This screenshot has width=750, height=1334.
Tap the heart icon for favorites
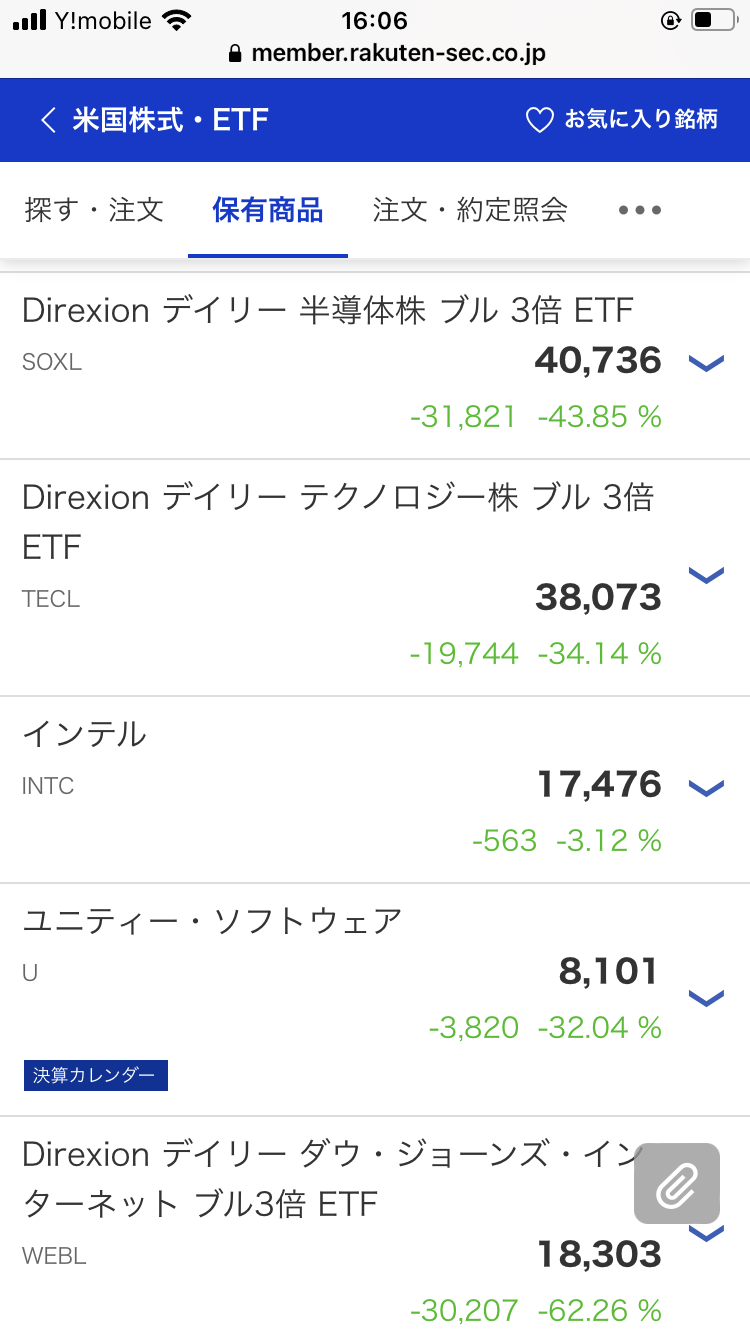(x=539, y=121)
